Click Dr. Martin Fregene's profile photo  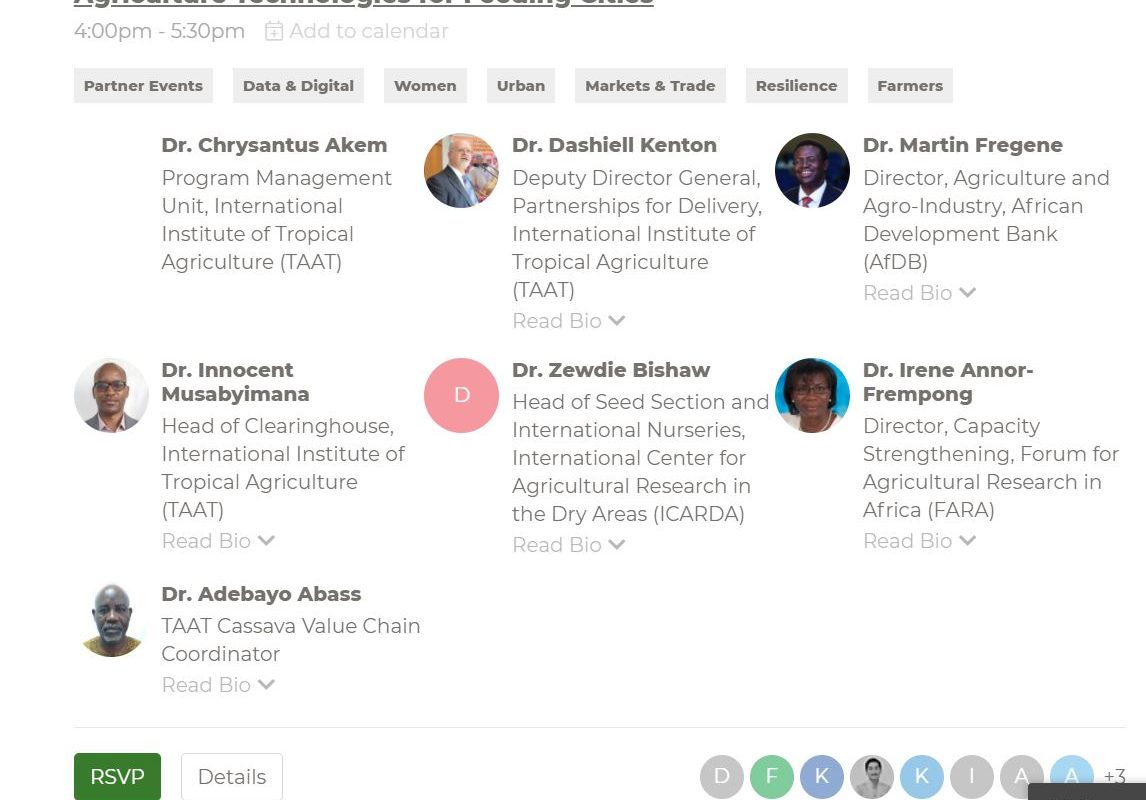tap(812, 170)
